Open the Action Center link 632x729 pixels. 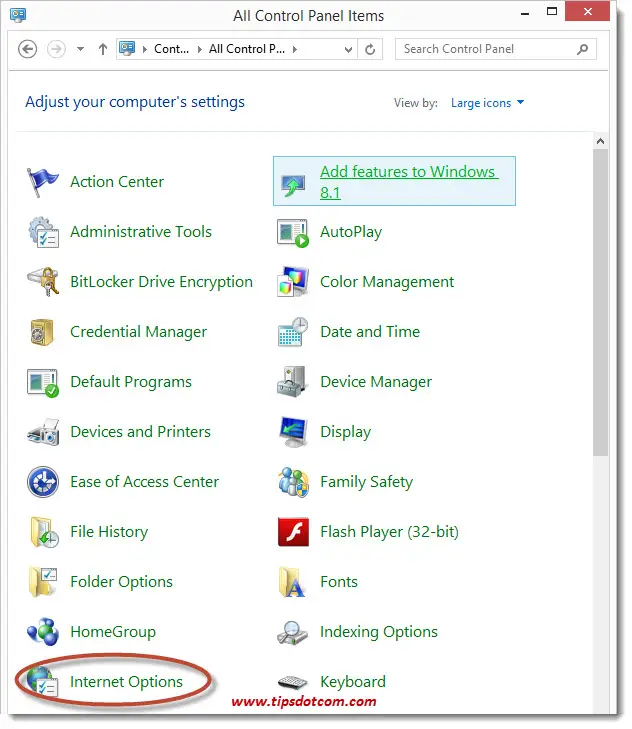click(117, 182)
